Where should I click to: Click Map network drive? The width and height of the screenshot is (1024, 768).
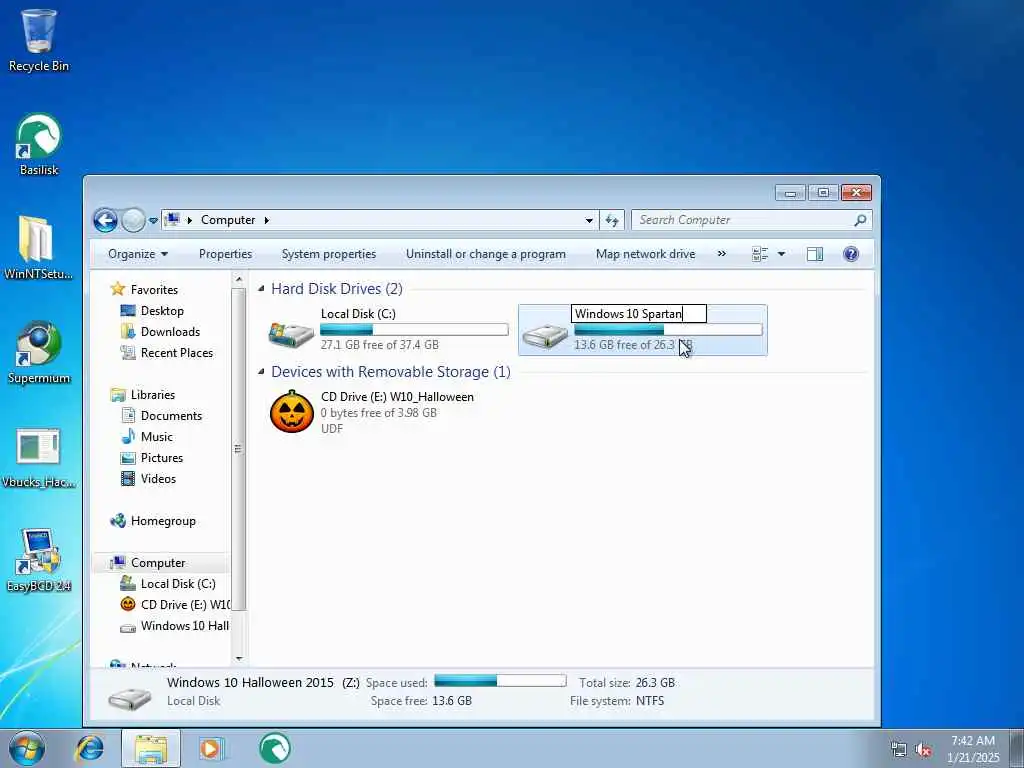[x=645, y=254]
